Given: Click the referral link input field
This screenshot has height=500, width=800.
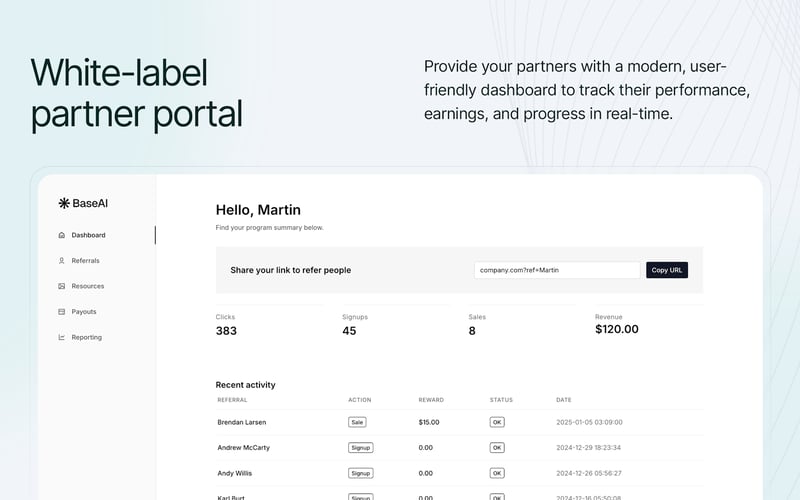Looking at the screenshot, I should (556, 270).
